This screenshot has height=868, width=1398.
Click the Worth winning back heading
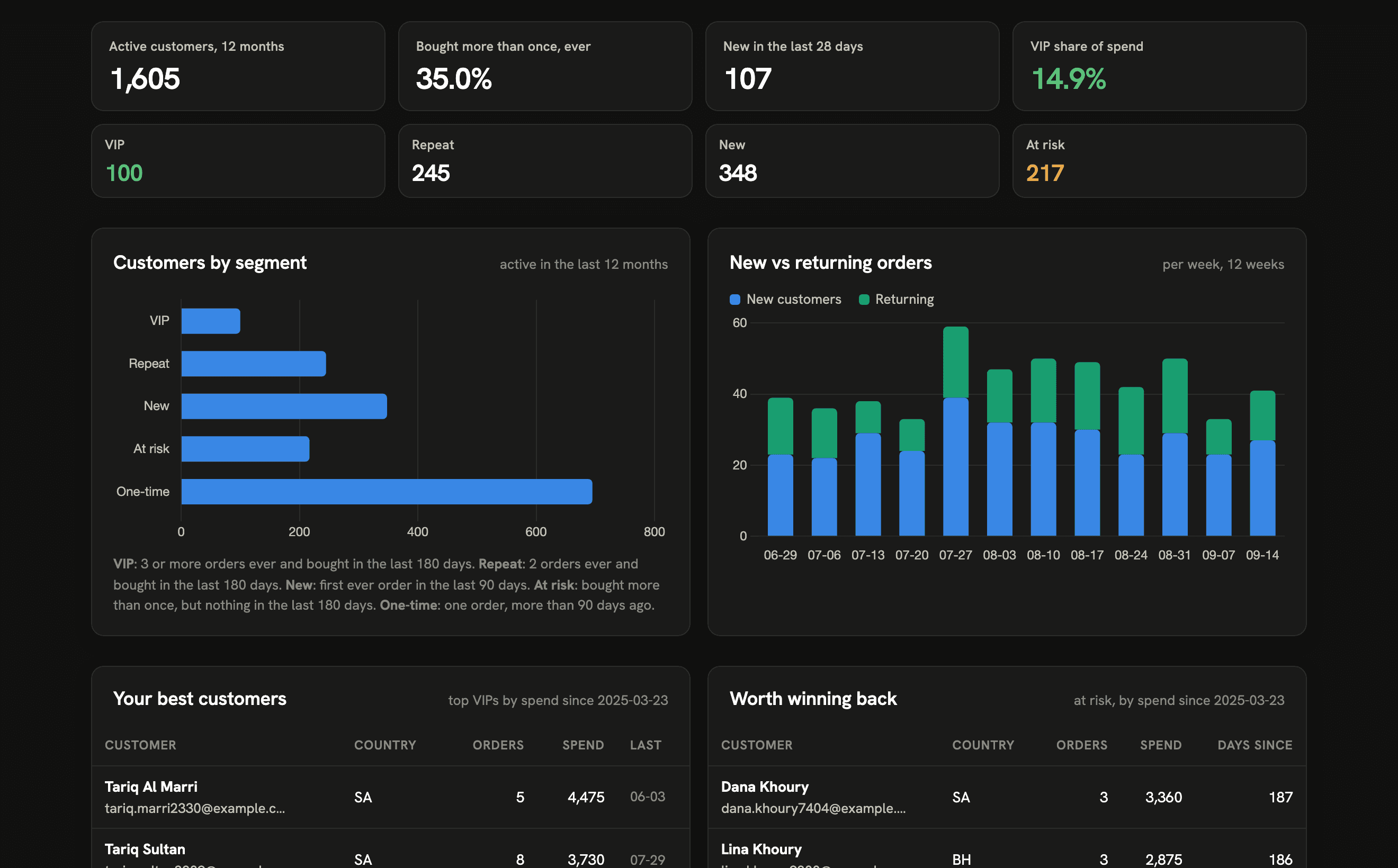coord(813,699)
